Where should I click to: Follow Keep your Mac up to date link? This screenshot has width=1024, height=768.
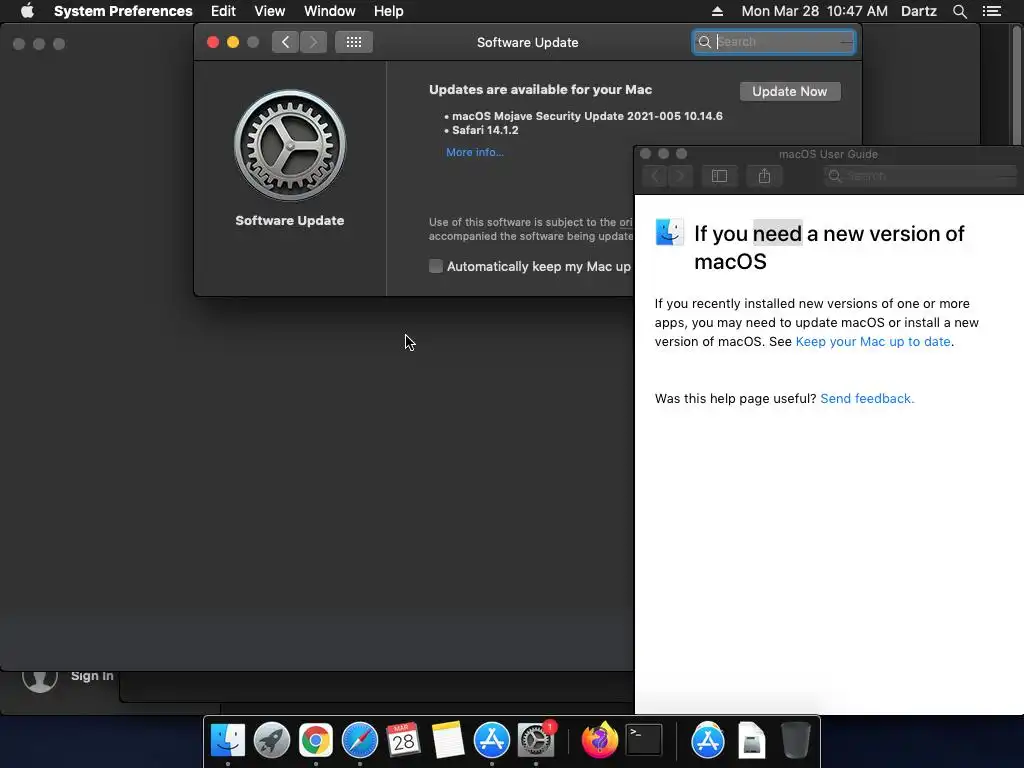point(872,342)
